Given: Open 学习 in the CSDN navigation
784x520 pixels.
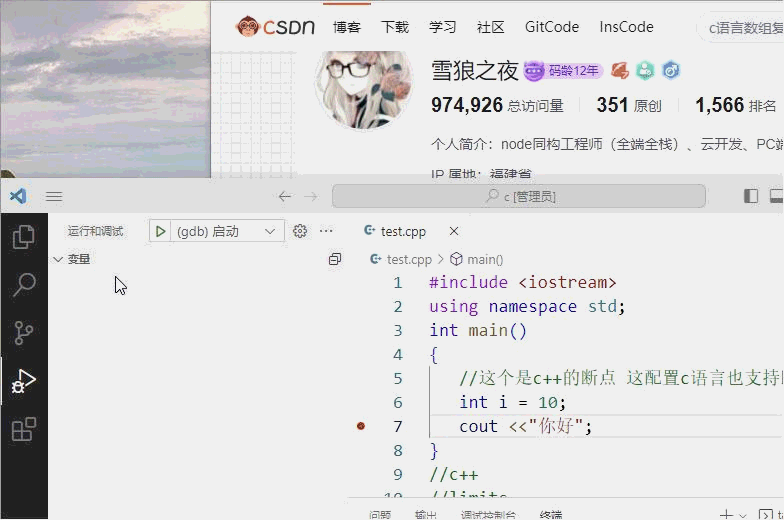Looking at the screenshot, I should pyautogui.click(x=442, y=27).
